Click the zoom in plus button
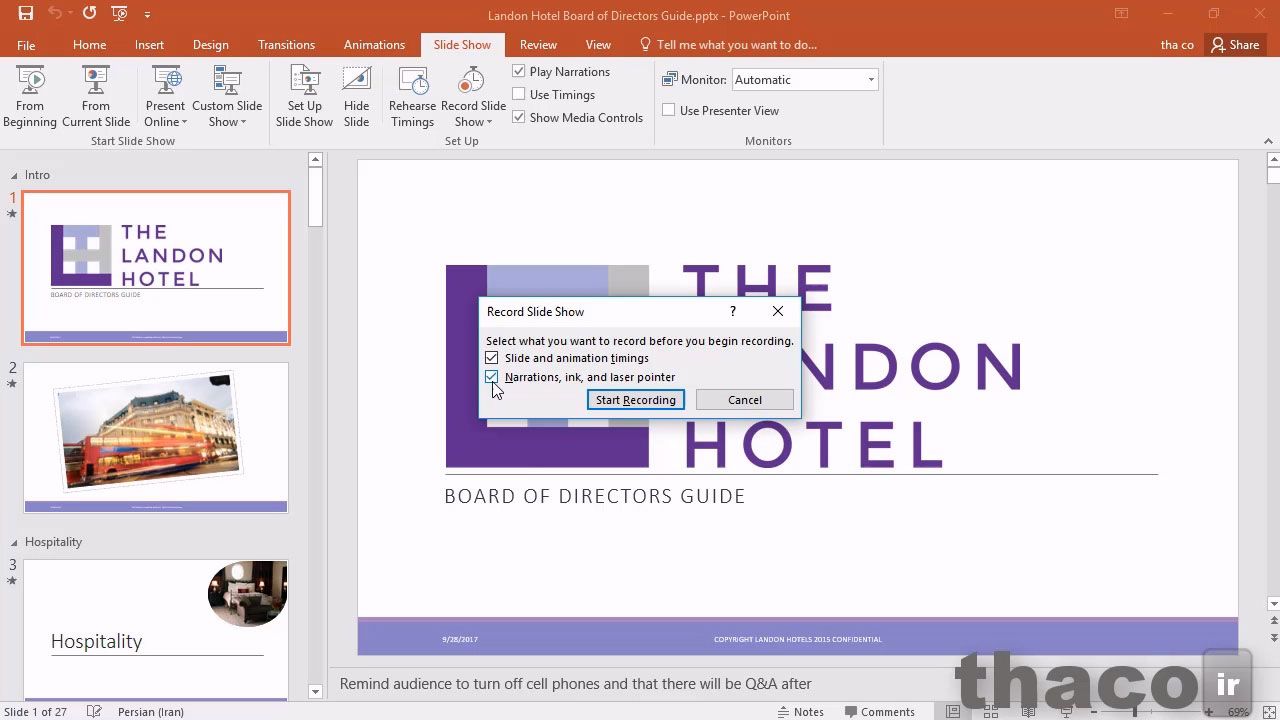Screen dimensions: 1280x720 click(1211, 712)
